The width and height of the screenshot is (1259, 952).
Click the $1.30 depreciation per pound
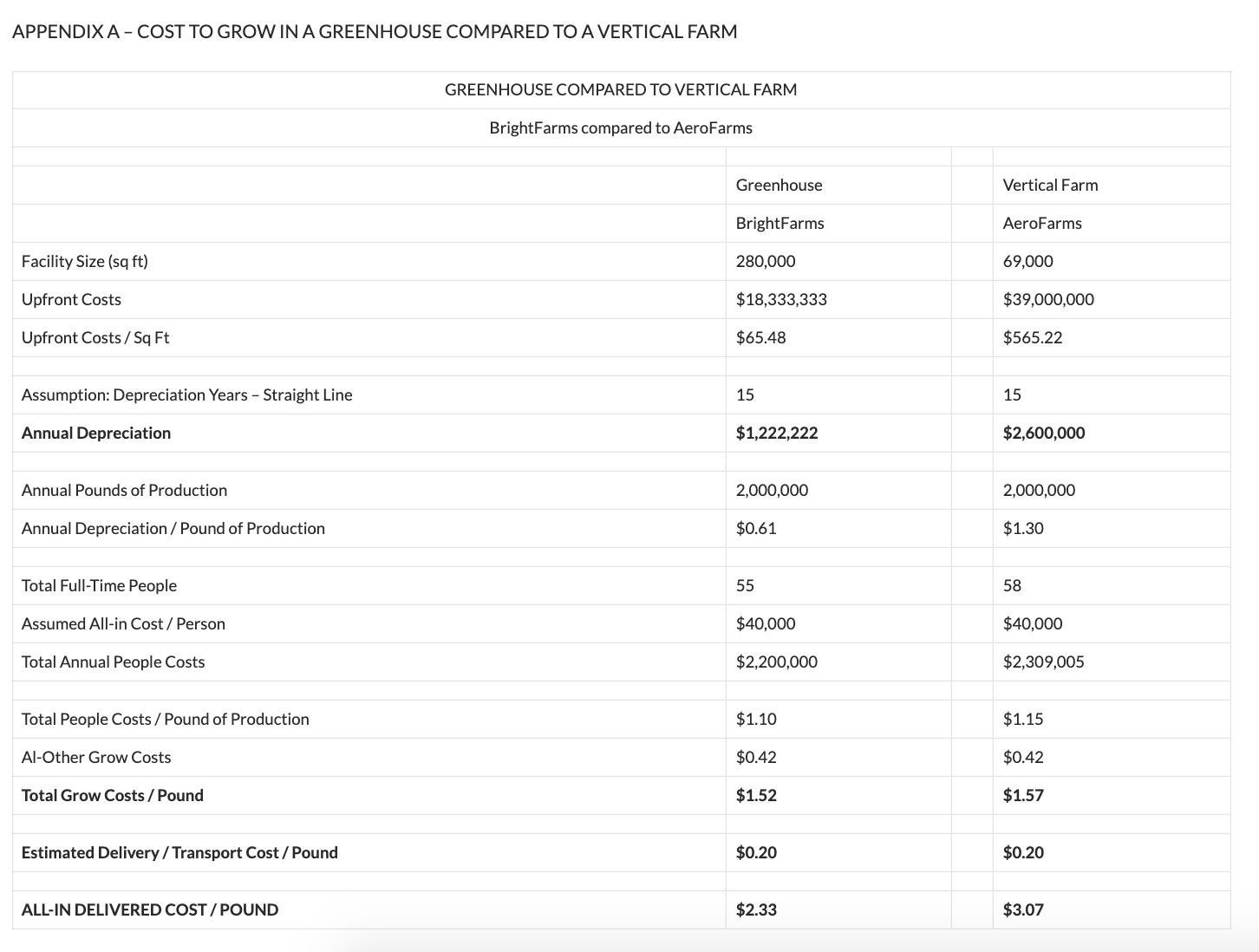tap(1023, 528)
